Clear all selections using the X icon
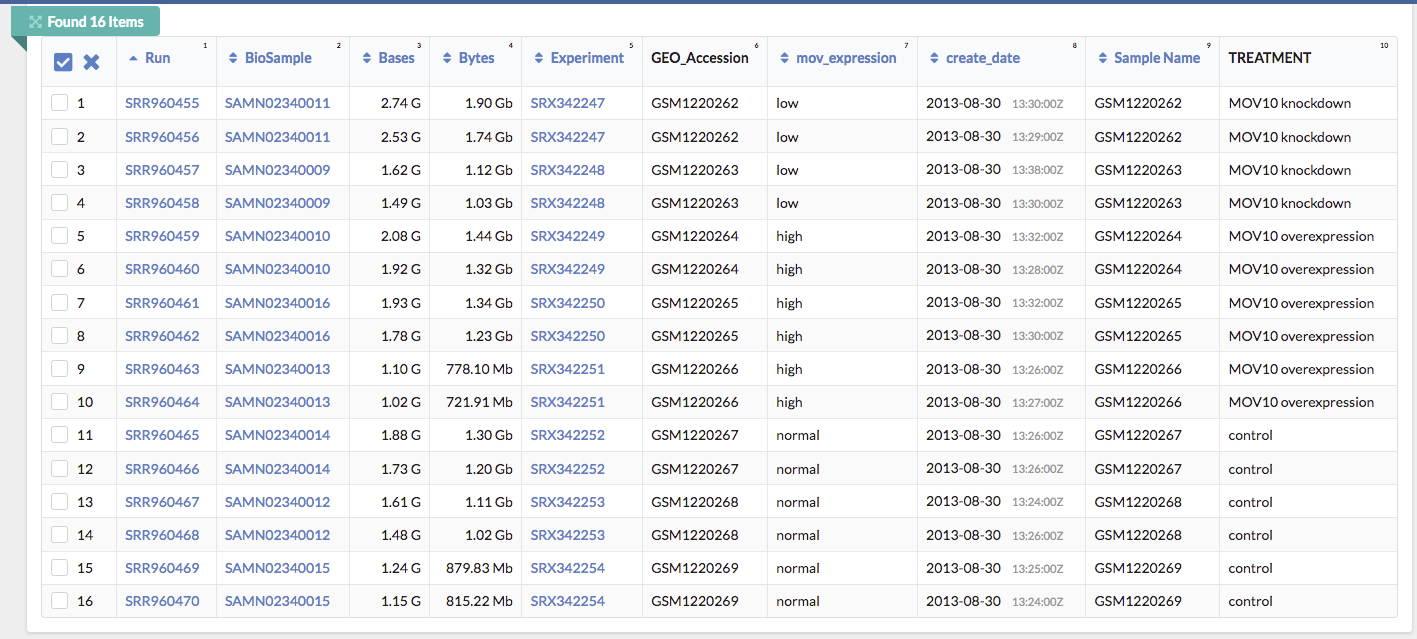This screenshot has height=639, width=1417. [91, 61]
